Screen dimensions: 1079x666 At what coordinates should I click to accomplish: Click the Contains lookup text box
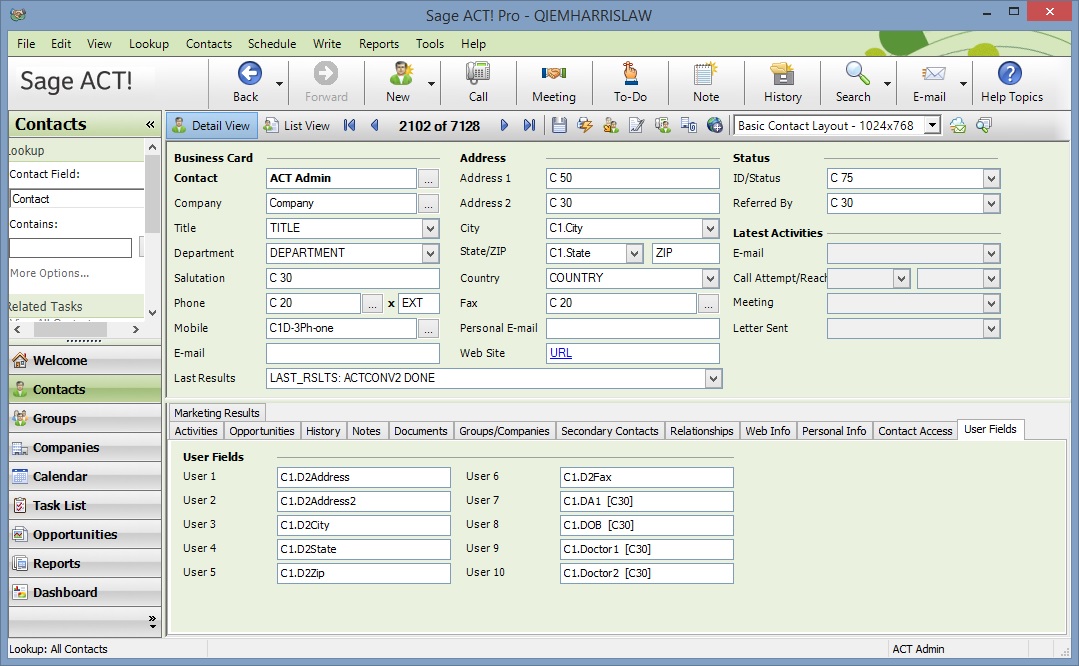tap(70, 248)
